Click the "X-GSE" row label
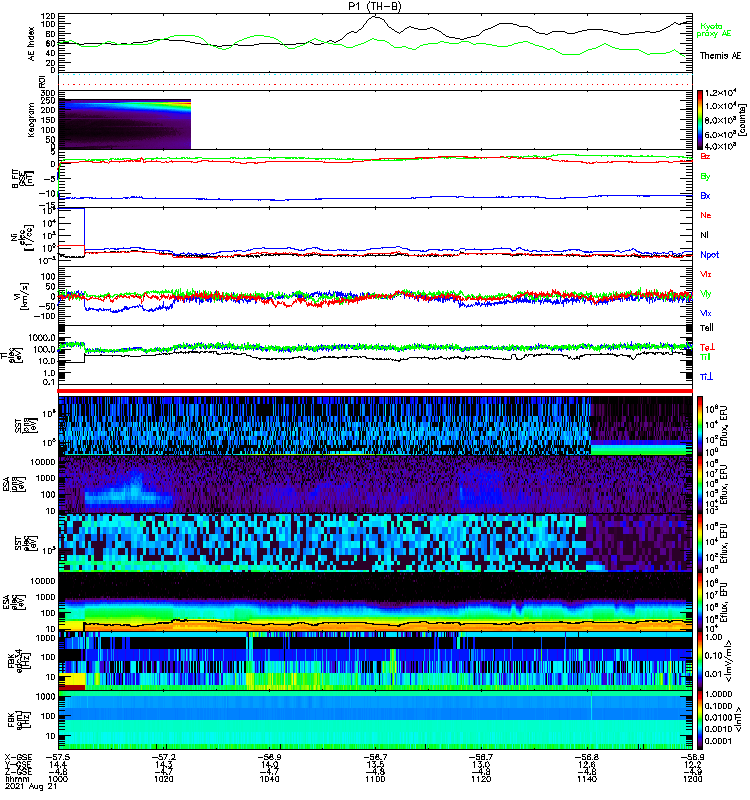Viewport: 750px width, 800px height. tap(18, 757)
